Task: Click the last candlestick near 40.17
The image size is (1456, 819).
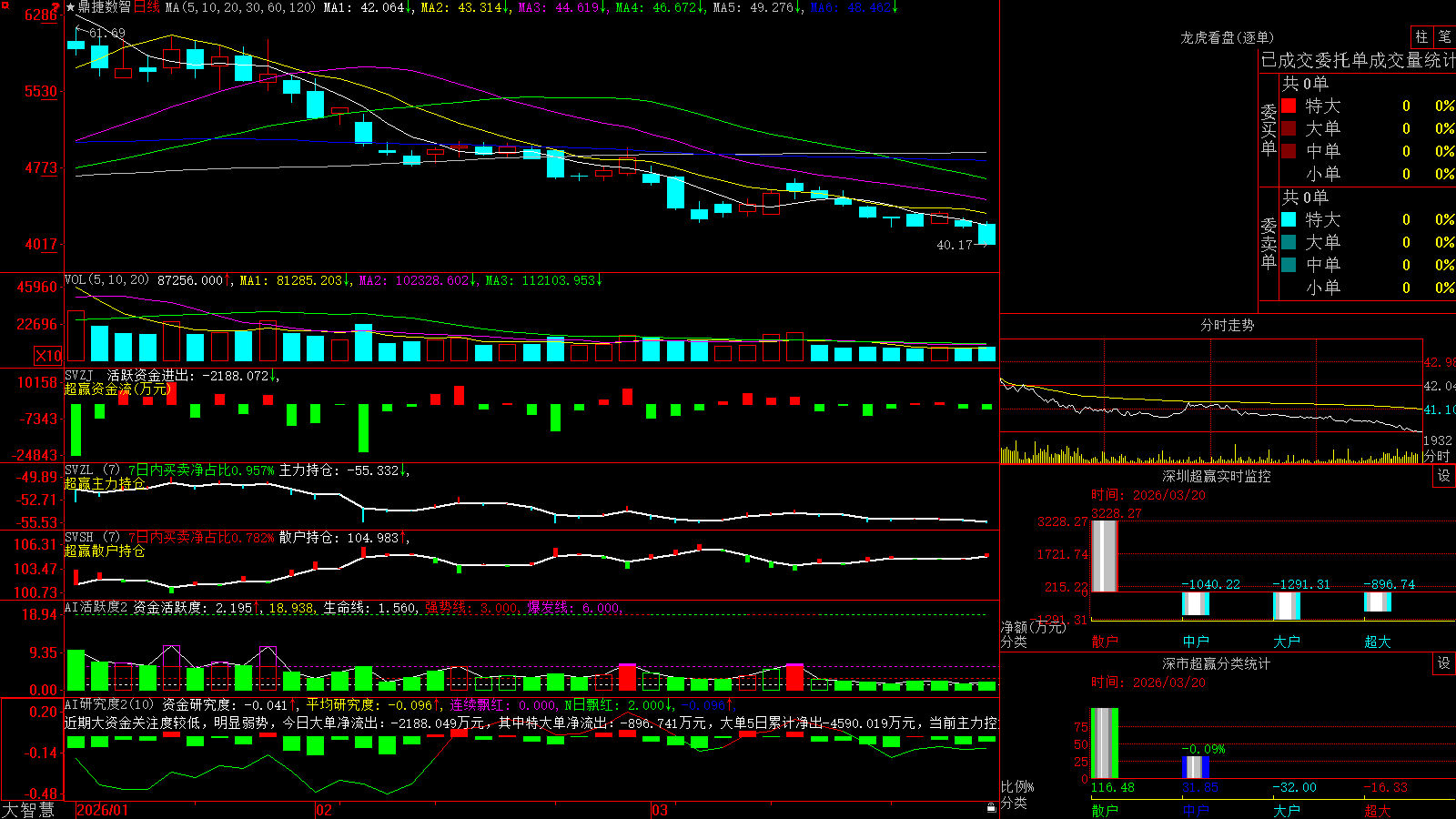Action: pos(986,234)
